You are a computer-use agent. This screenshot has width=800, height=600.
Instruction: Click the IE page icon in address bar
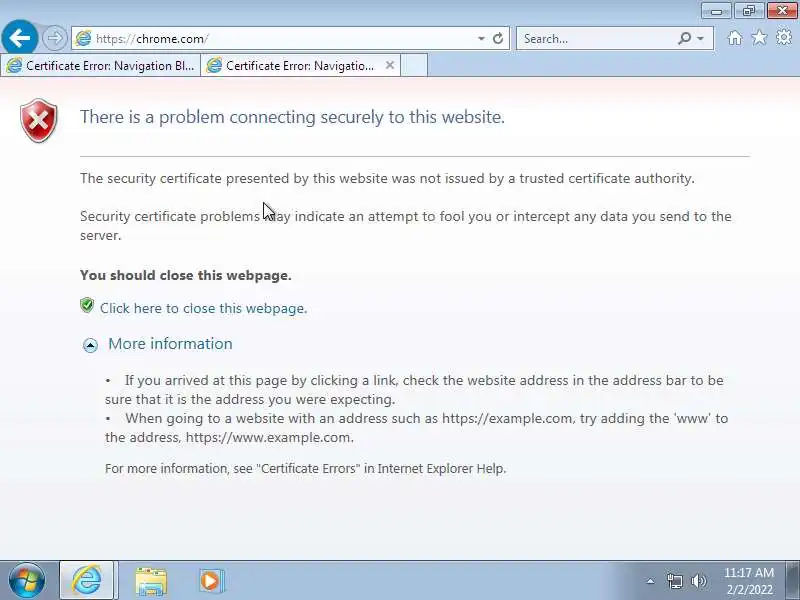click(x=83, y=38)
